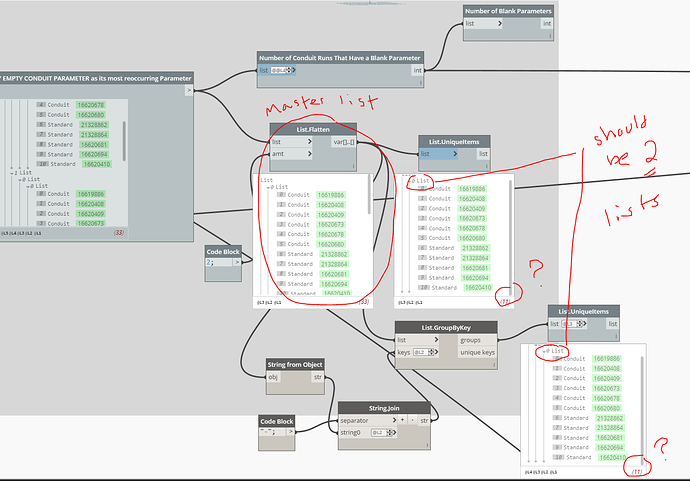
Task: Click the 'list' input chevron on List.GroupByKey
Action: click(x=436, y=340)
